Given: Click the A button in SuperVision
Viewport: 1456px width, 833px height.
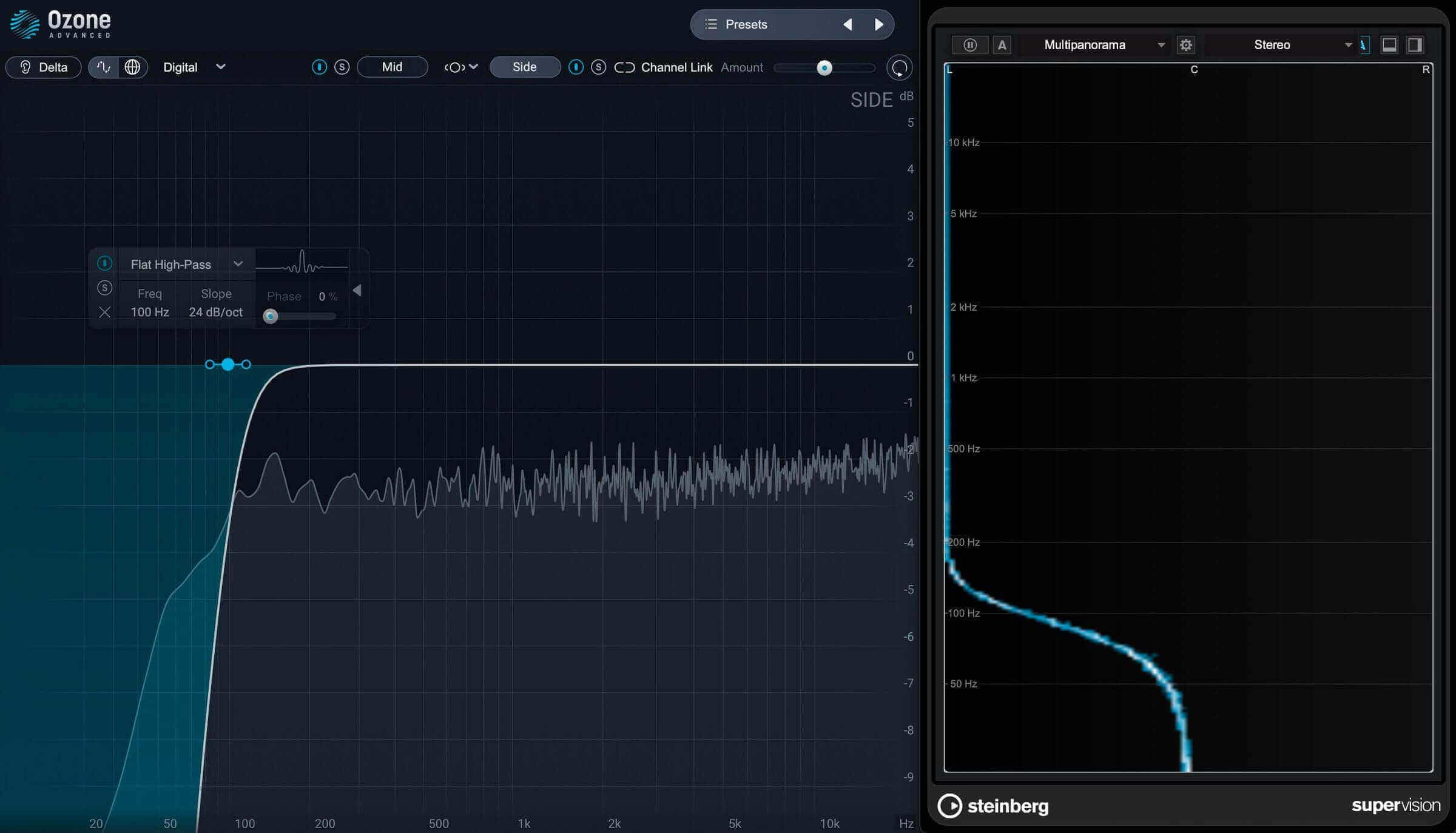Looking at the screenshot, I should (1002, 45).
